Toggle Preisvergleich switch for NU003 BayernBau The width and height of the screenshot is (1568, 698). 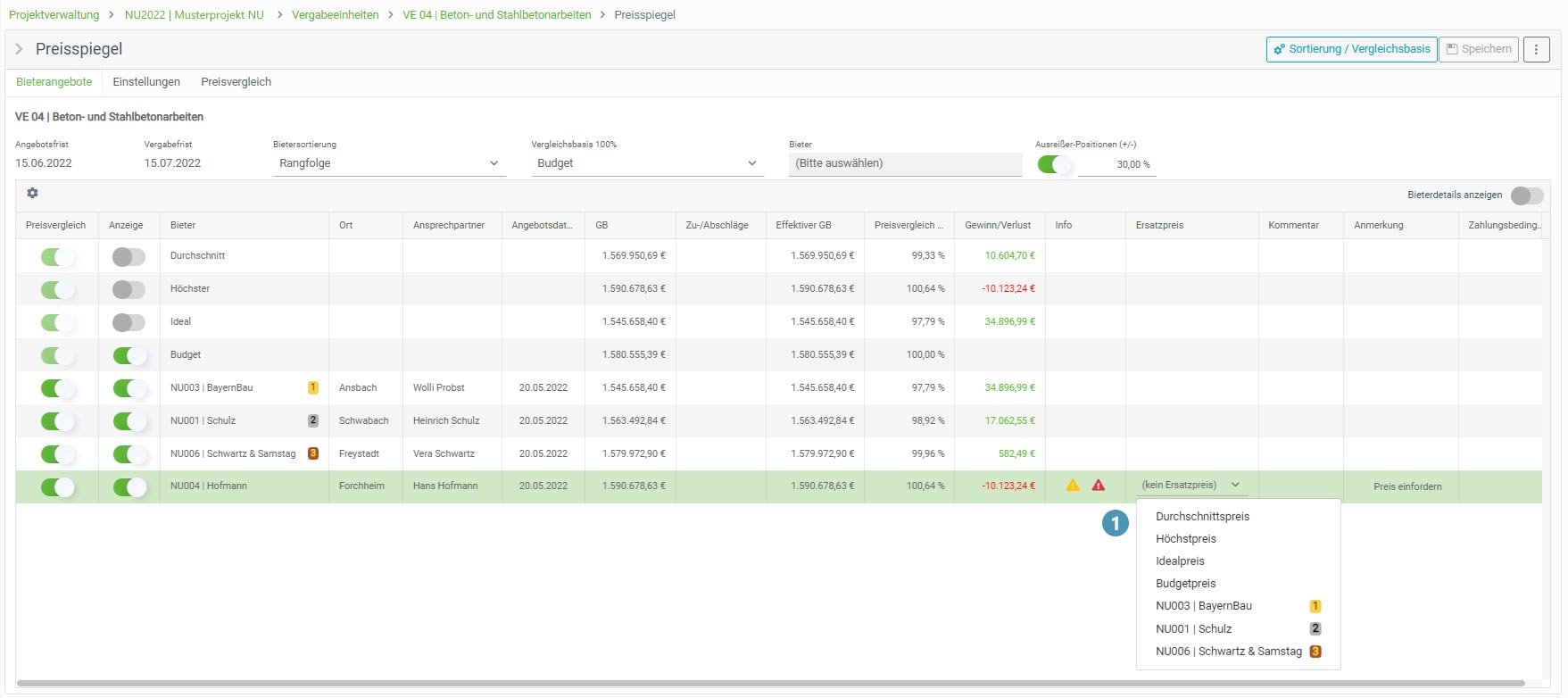pyautogui.click(x=57, y=388)
